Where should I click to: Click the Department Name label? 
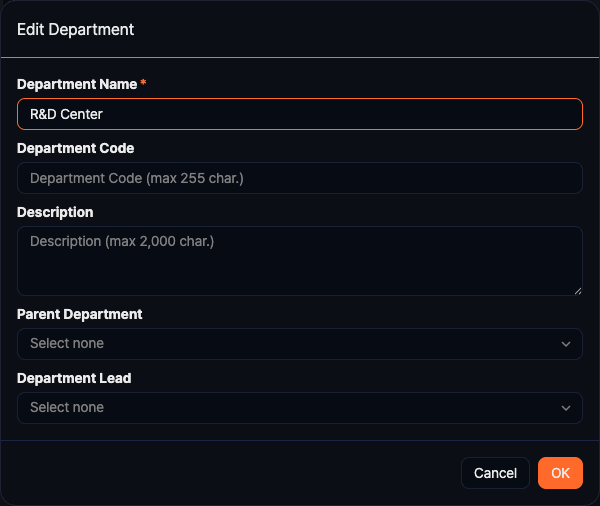pyautogui.click(x=76, y=84)
